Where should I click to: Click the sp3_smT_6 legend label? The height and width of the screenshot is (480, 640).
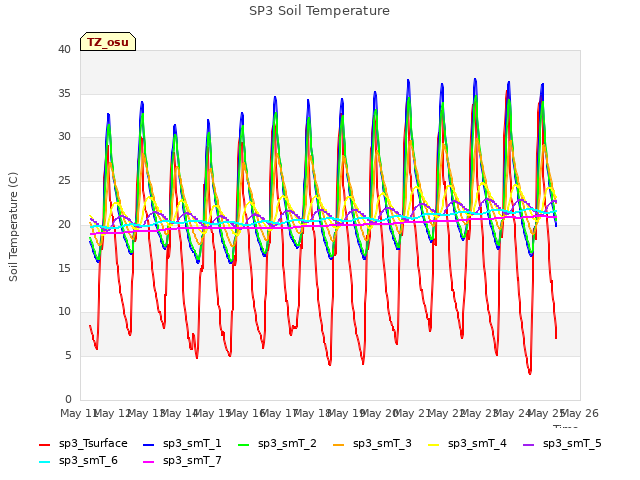pyautogui.click(x=88, y=460)
